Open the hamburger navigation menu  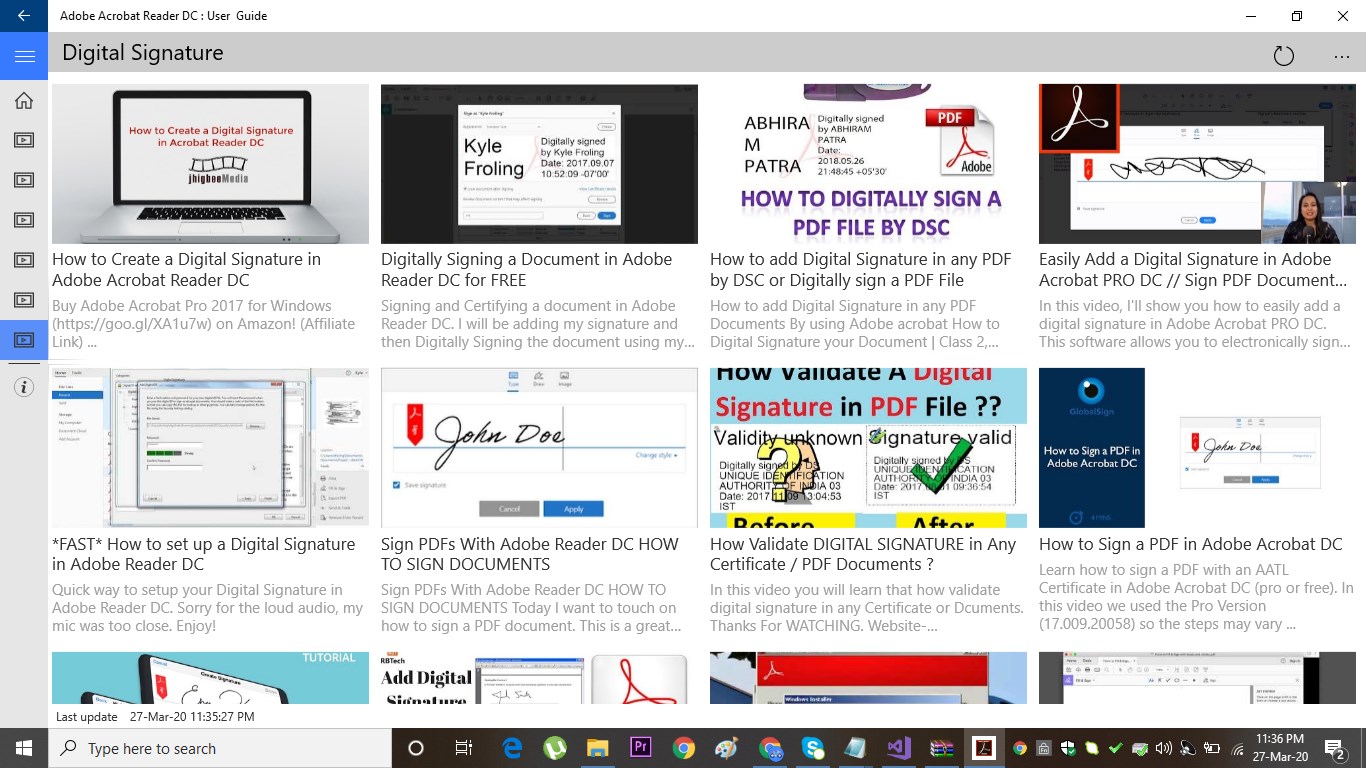[24, 56]
